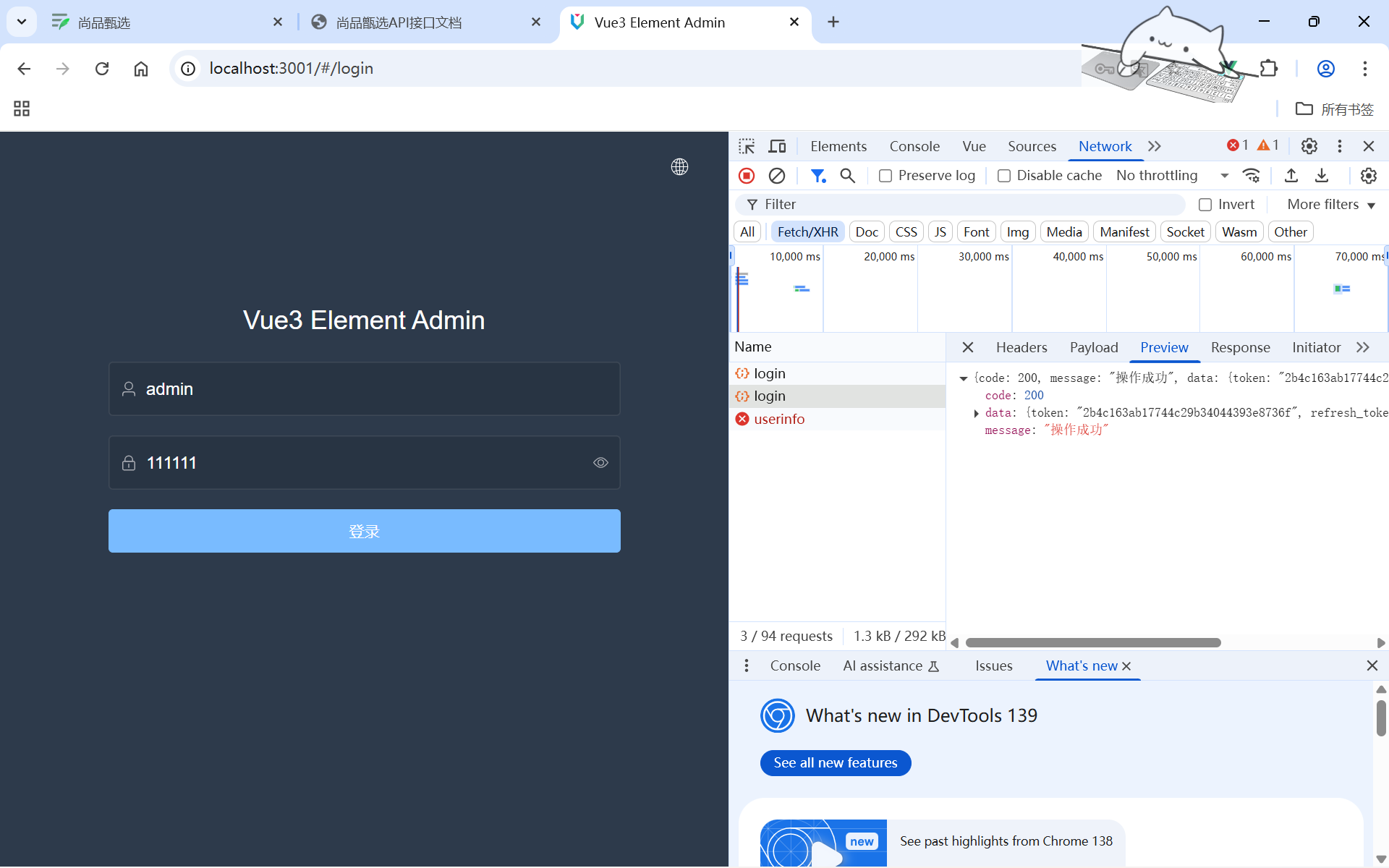
Task: Close the request details pane
Action: (968, 347)
